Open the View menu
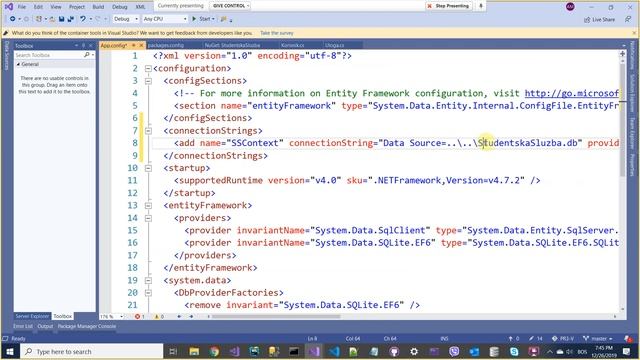 [x=56, y=7]
